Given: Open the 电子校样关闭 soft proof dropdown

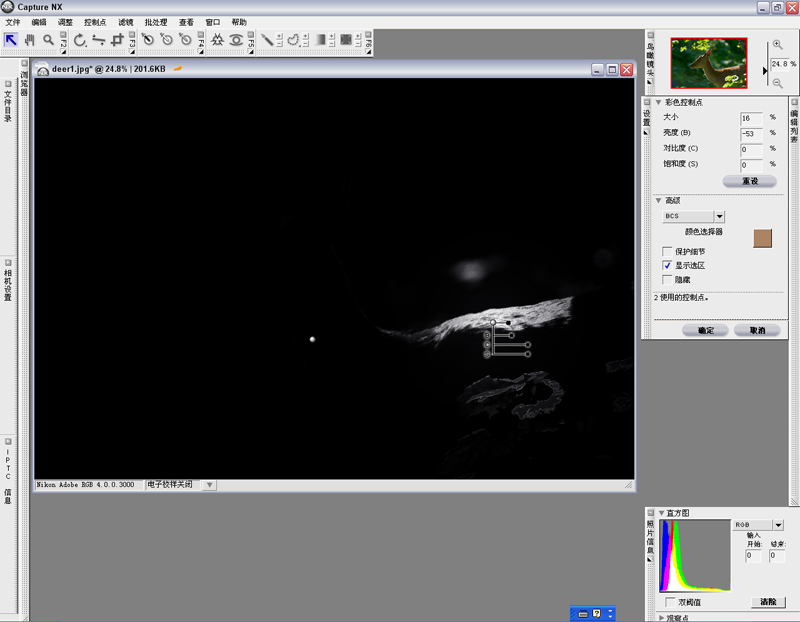Looking at the screenshot, I should 210,485.
